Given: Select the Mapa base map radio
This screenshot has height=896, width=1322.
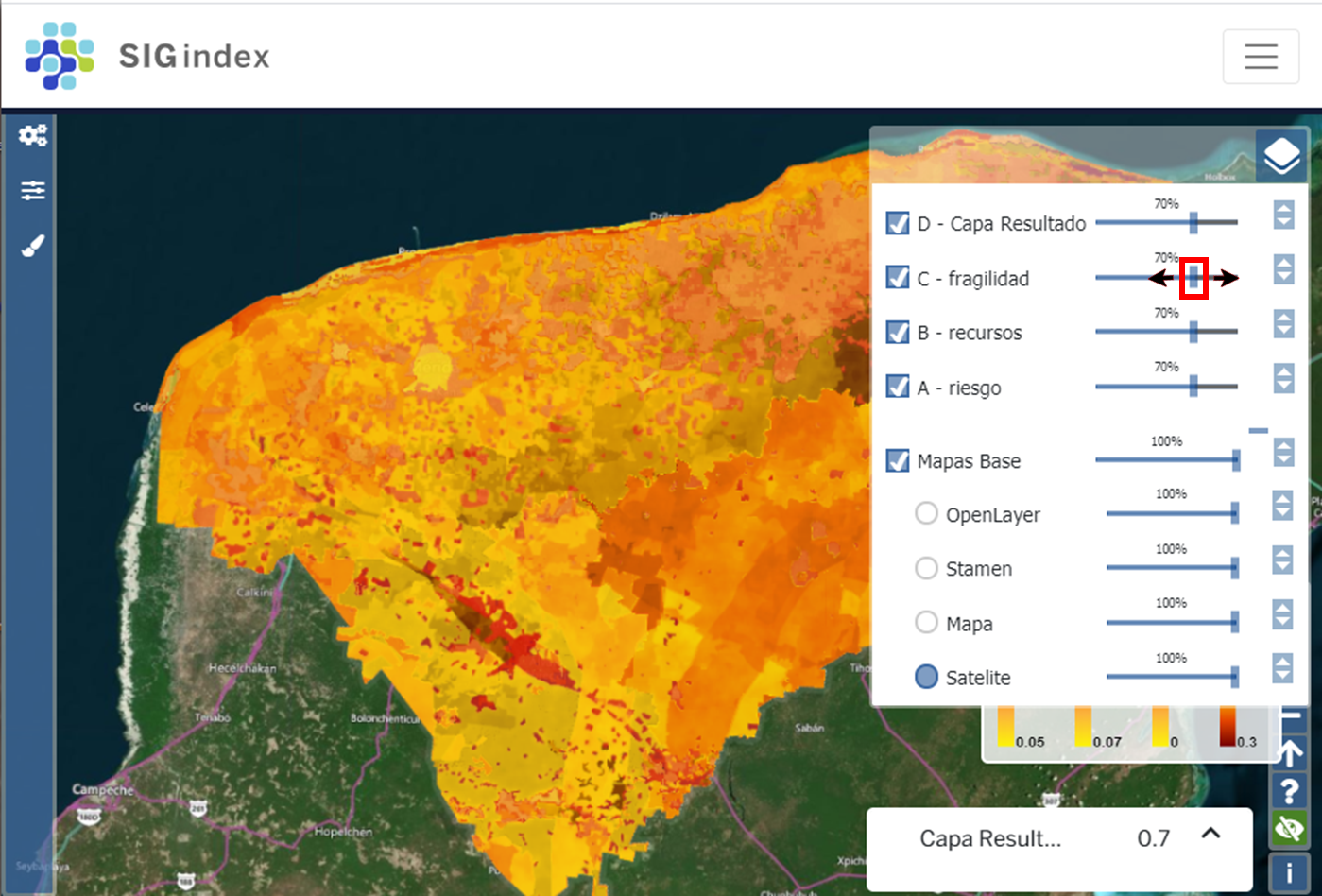Looking at the screenshot, I should click(926, 622).
